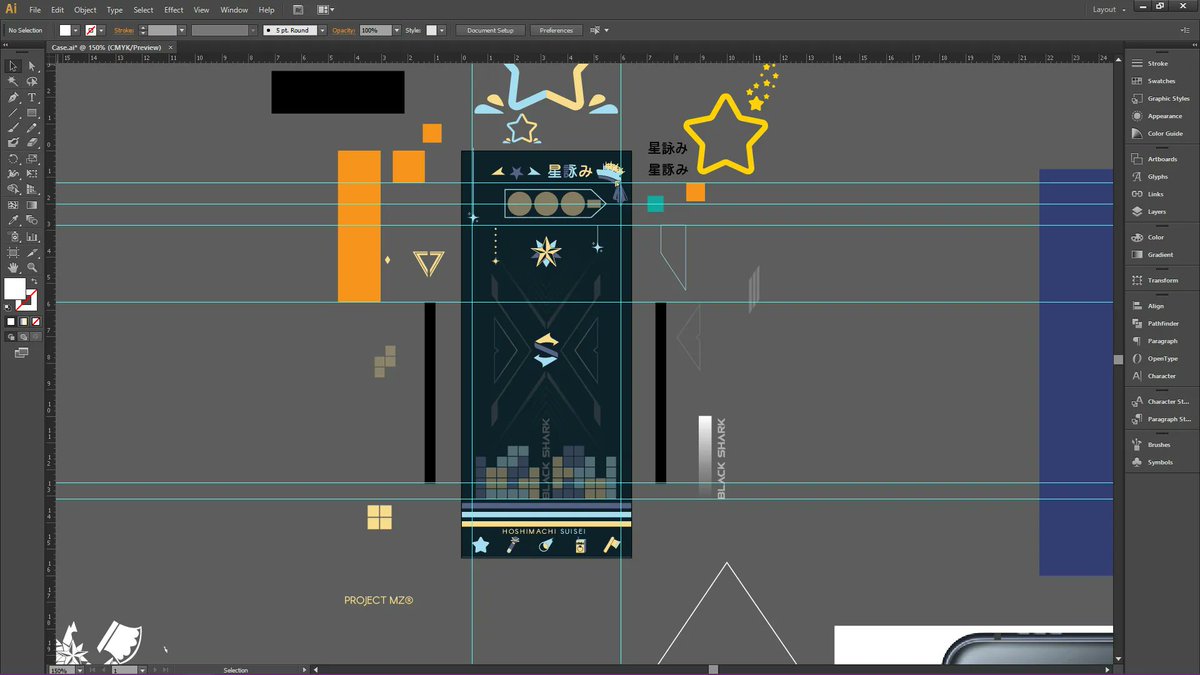Select the Lasso tool

pyautogui.click(x=32, y=82)
